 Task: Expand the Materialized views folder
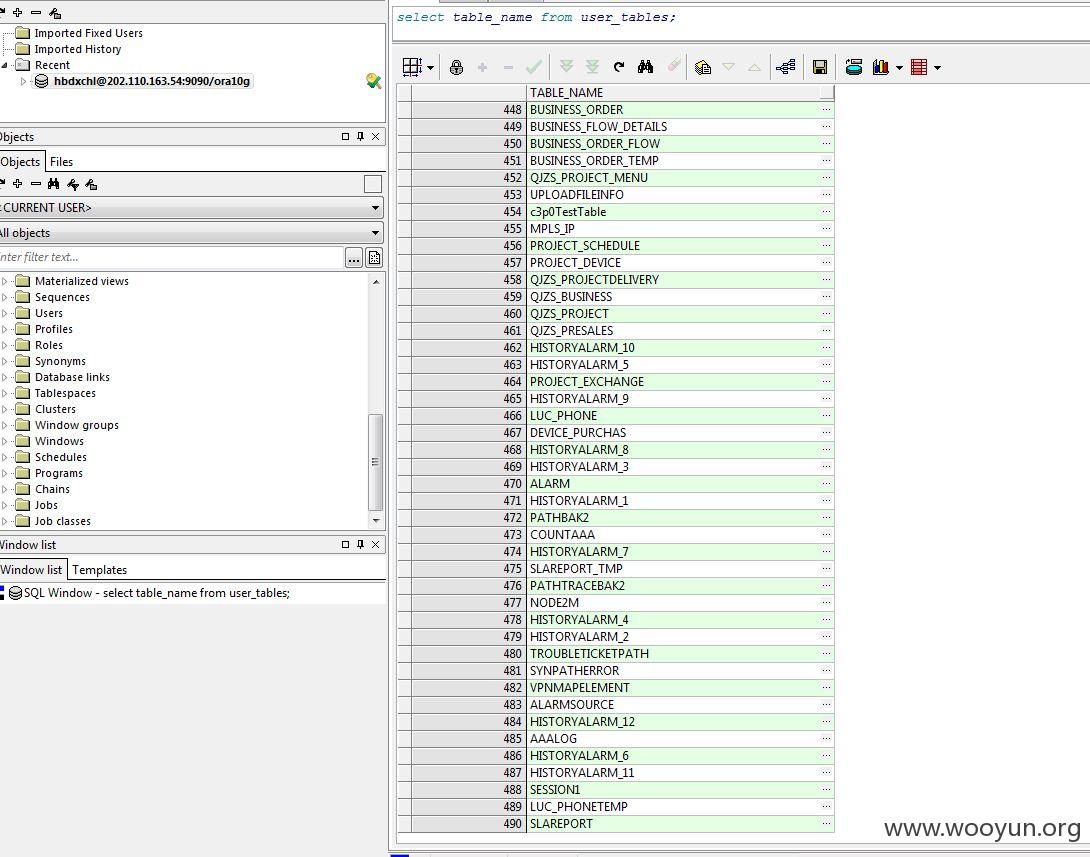(5, 281)
